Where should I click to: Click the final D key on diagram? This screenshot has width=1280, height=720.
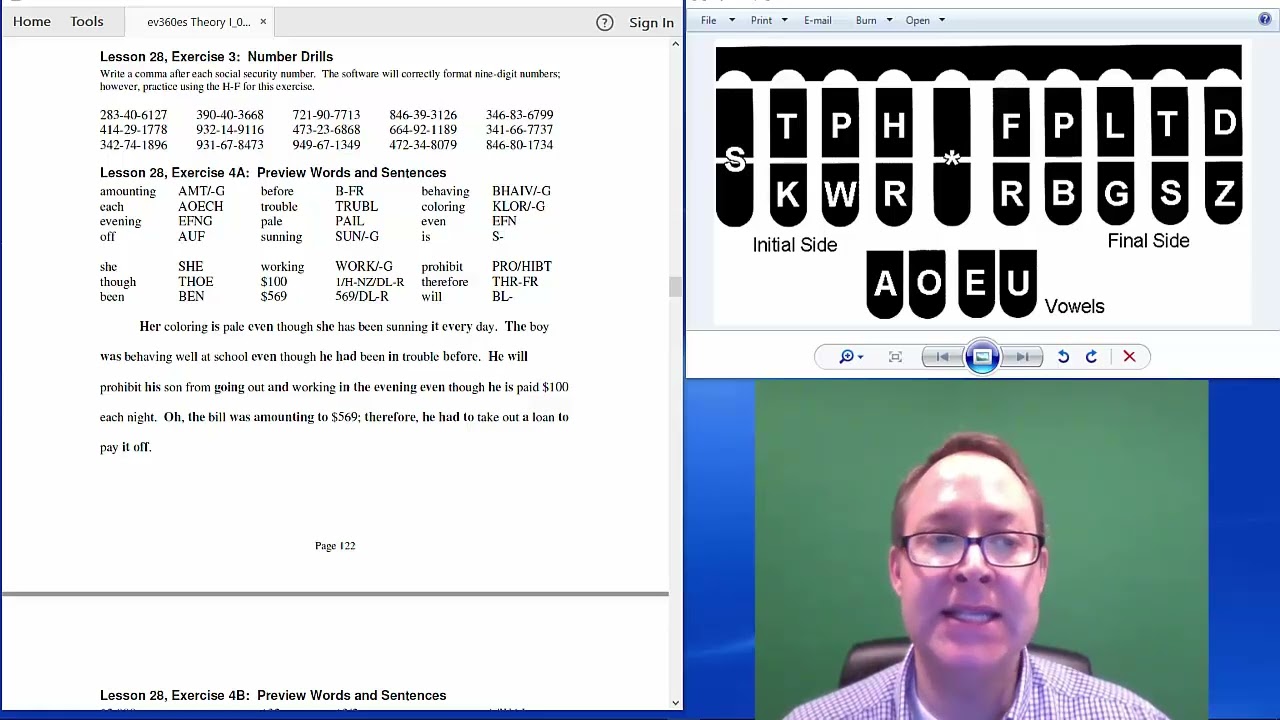click(x=1224, y=123)
